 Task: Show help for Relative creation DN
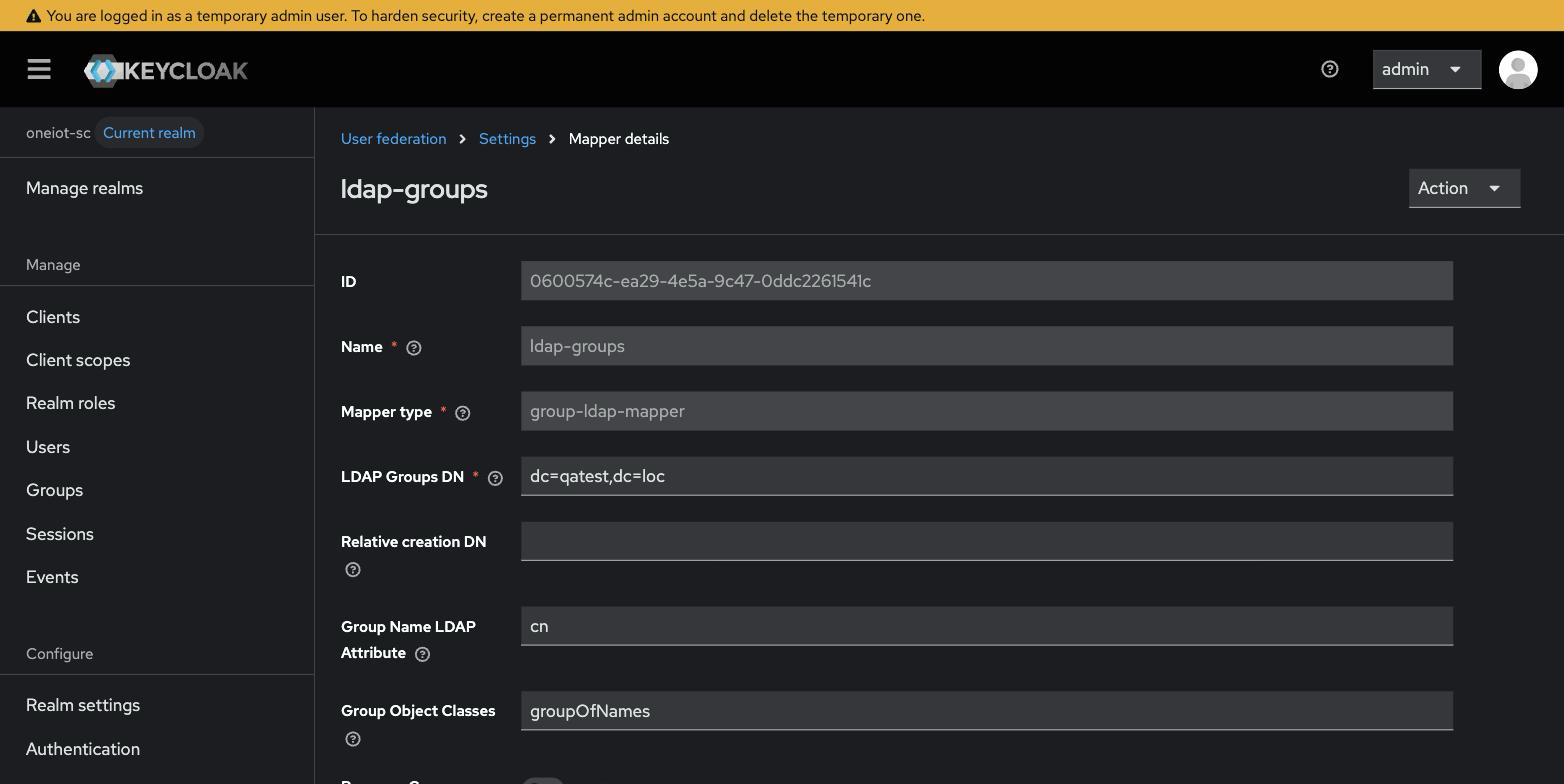[x=353, y=570]
